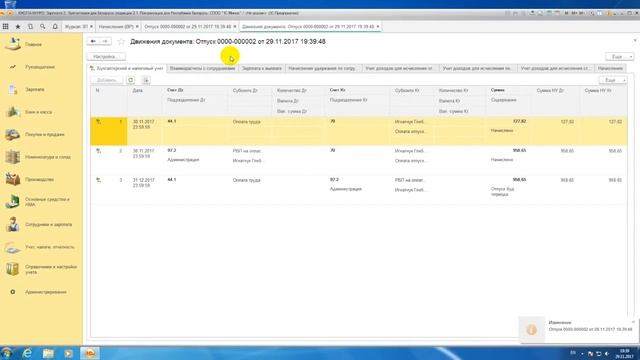
Task: Click the info icon in notification popup
Action: point(531,329)
